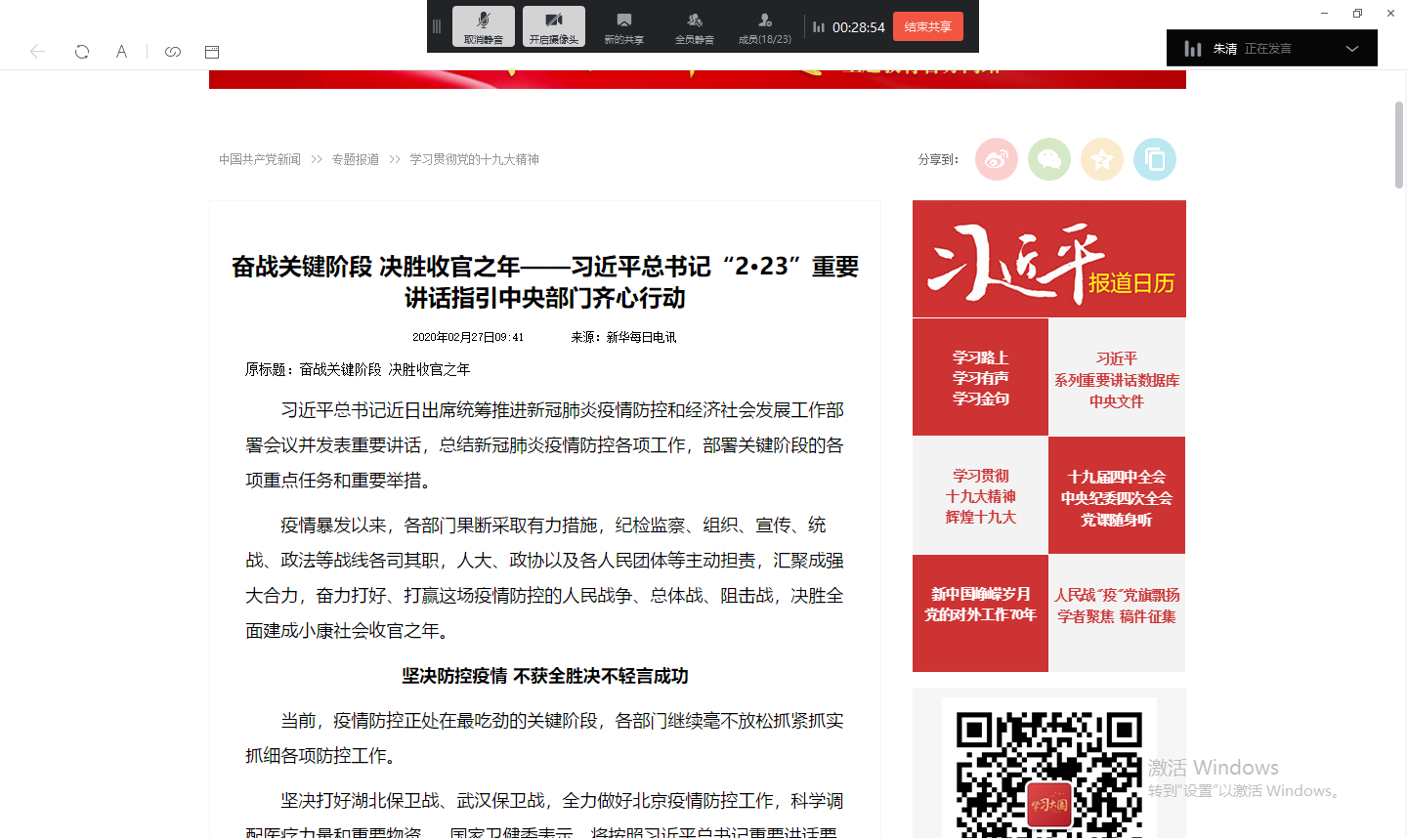Copy page link with chain icon
The image size is (1407, 840).
173,52
